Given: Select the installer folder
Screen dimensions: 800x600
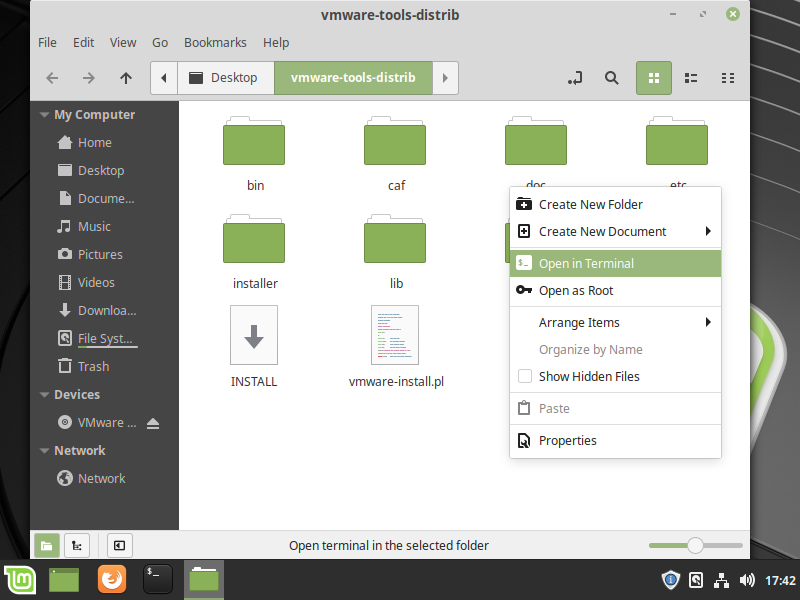Looking at the screenshot, I should [x=254, y=252].
